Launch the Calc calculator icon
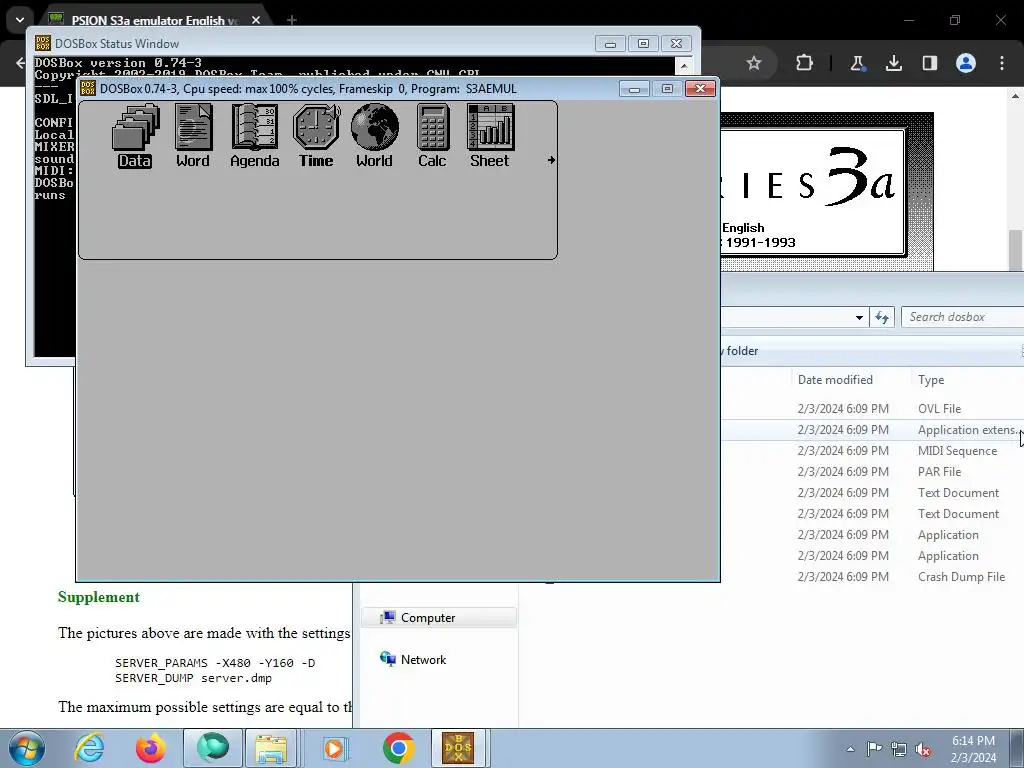The height and width of the screenshot is (768, 1024). pyautogui.click(x=432, y=135)
